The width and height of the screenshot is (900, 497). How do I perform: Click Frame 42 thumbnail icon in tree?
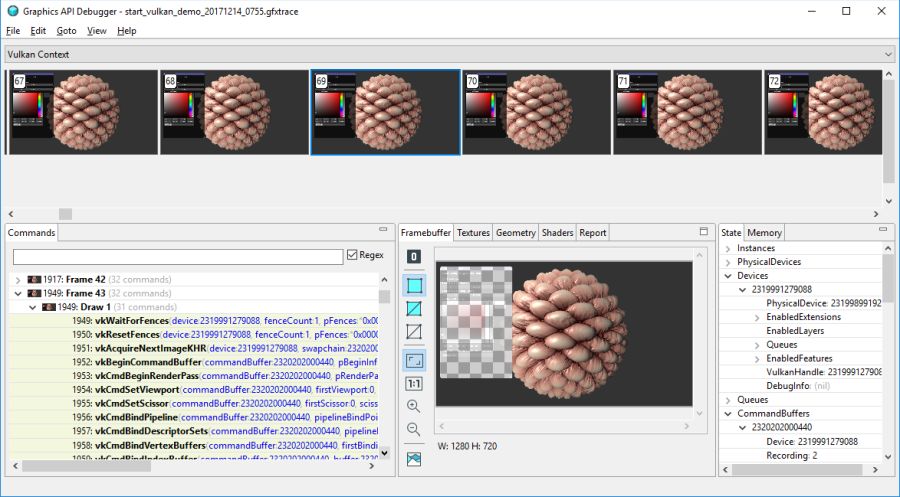pos(34,279)
